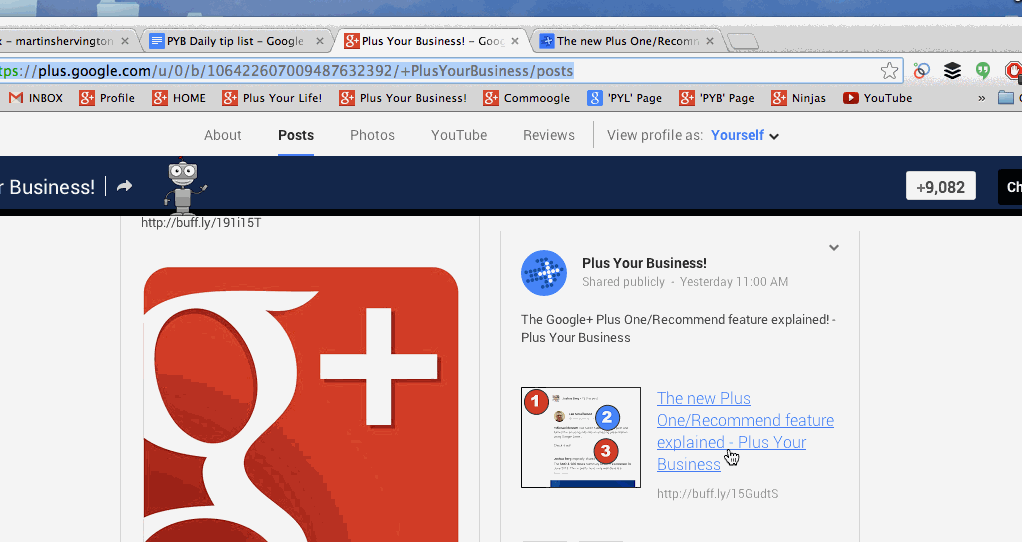The image size is (1022, 542).
Task: Switch to the Posts tab
Action: click(x=296, y=135)
